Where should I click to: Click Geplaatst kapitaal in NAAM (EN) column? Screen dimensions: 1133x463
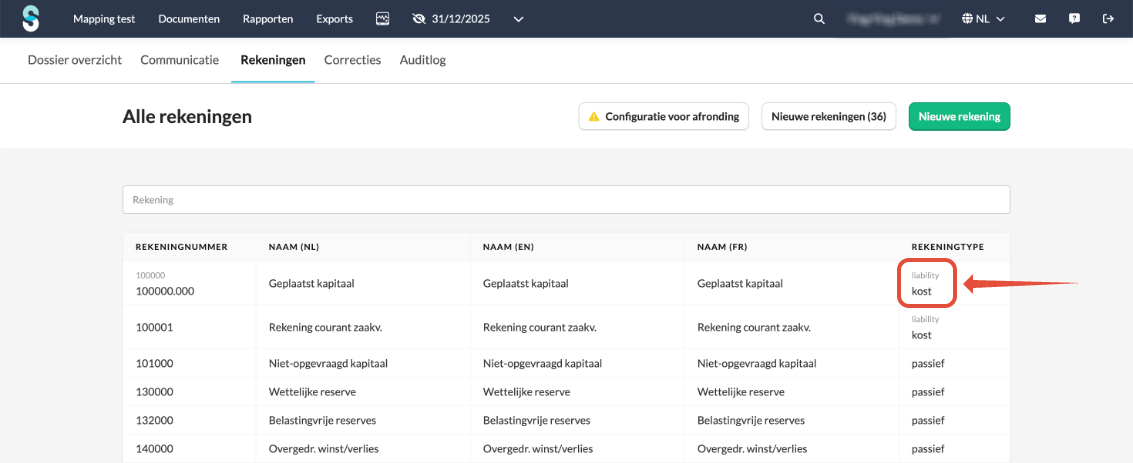point(525,284)
